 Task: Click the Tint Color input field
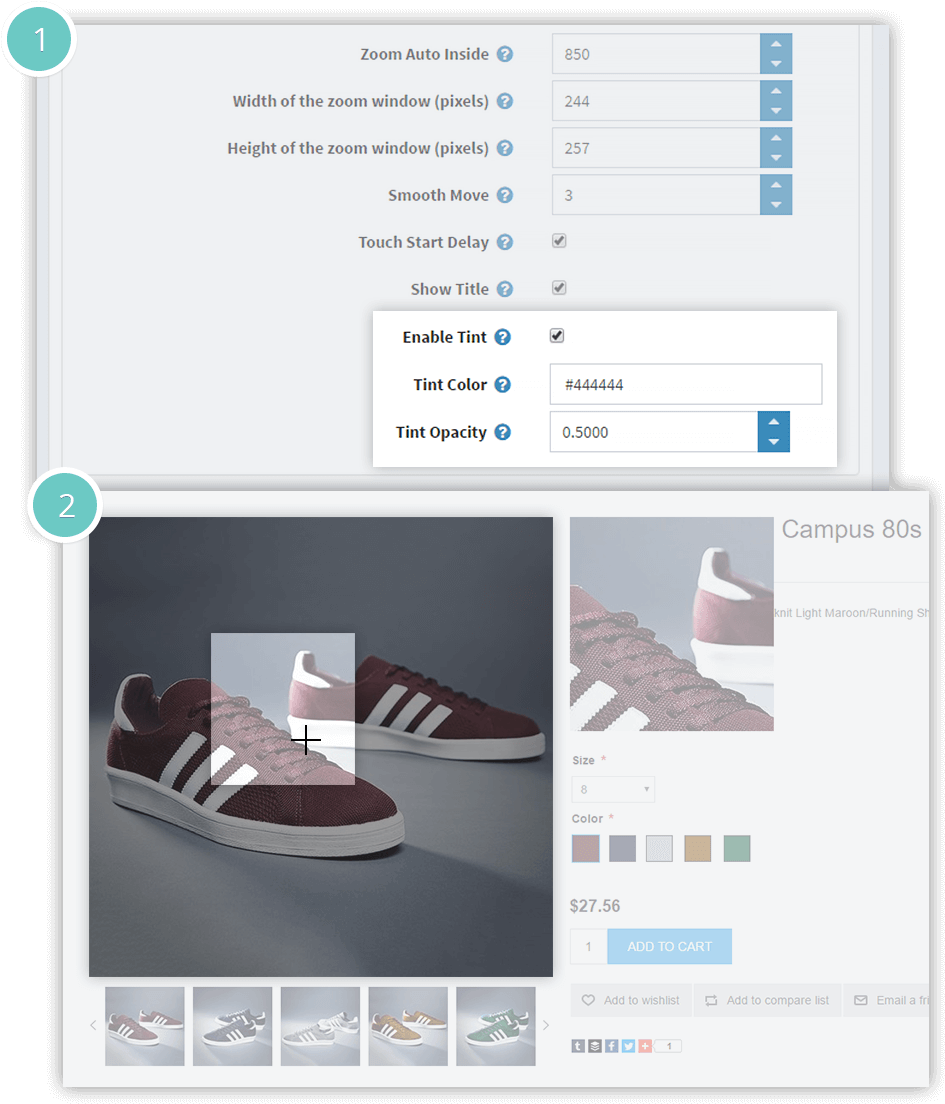click(685, 384)
